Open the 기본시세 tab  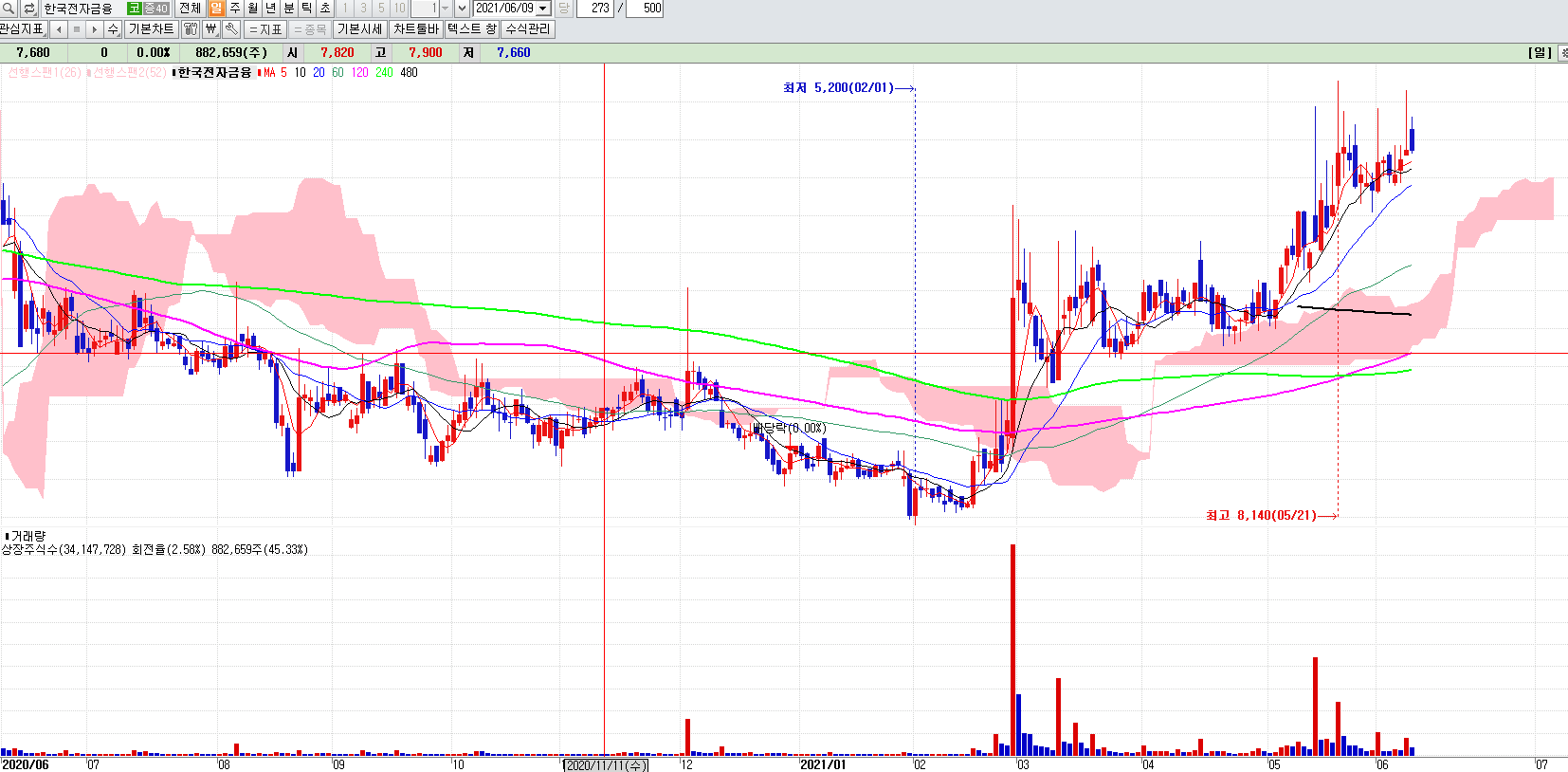click(x=360, y=29)
